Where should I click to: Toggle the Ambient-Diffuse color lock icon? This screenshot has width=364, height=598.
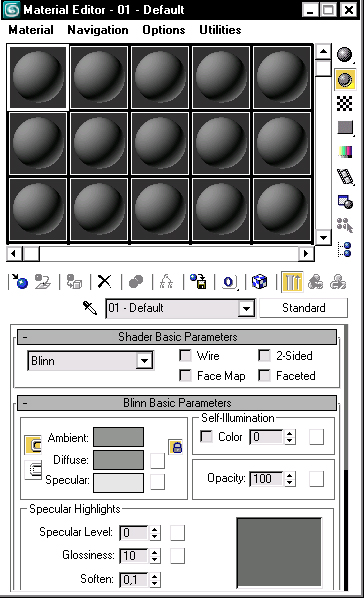33,445
